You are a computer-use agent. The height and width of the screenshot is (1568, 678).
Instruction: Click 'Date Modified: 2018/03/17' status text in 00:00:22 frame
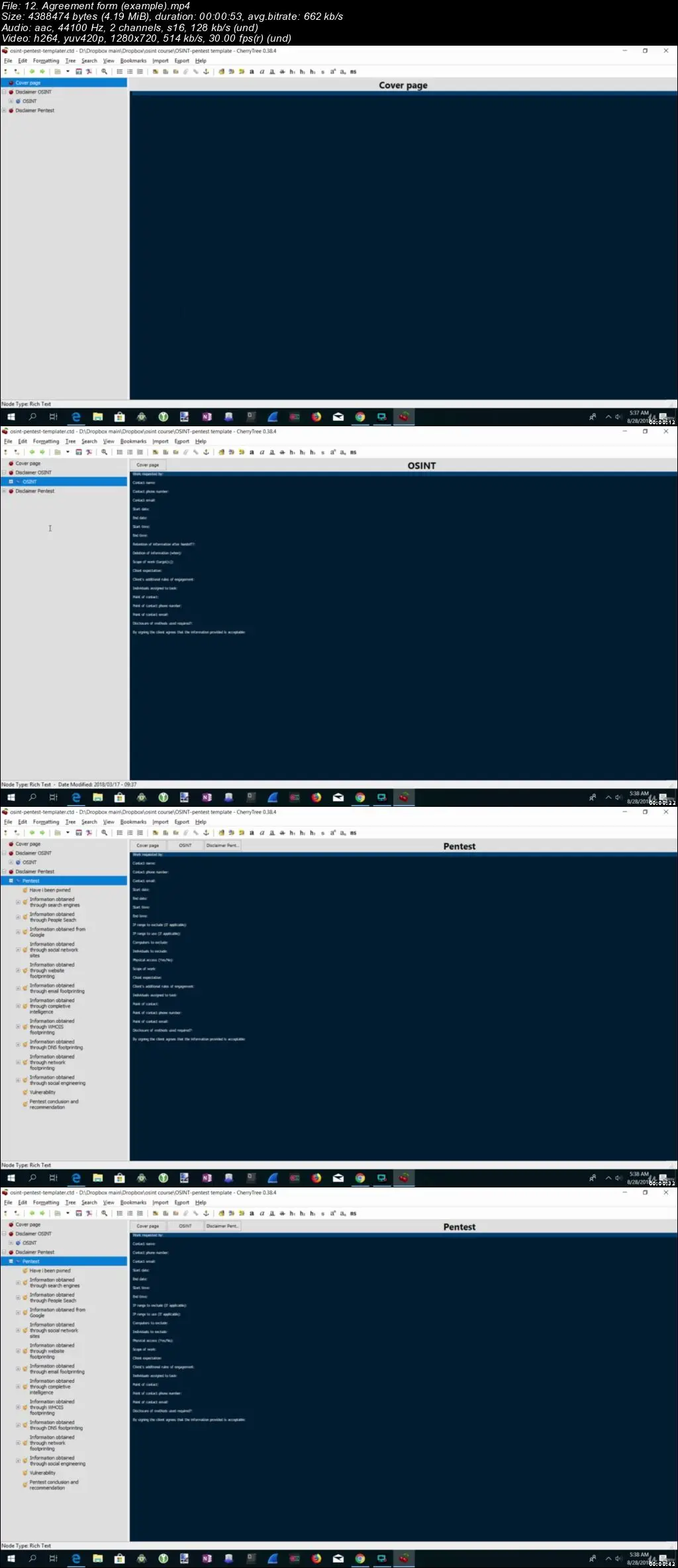(97, 784)
